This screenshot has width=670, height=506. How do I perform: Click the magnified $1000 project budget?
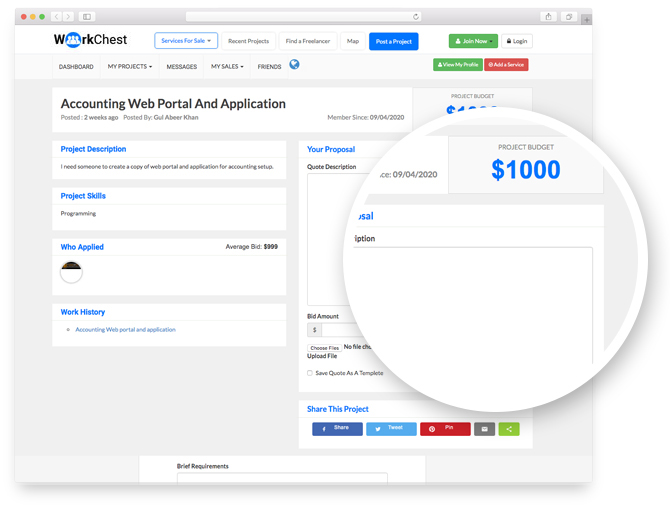coord(526,170)
